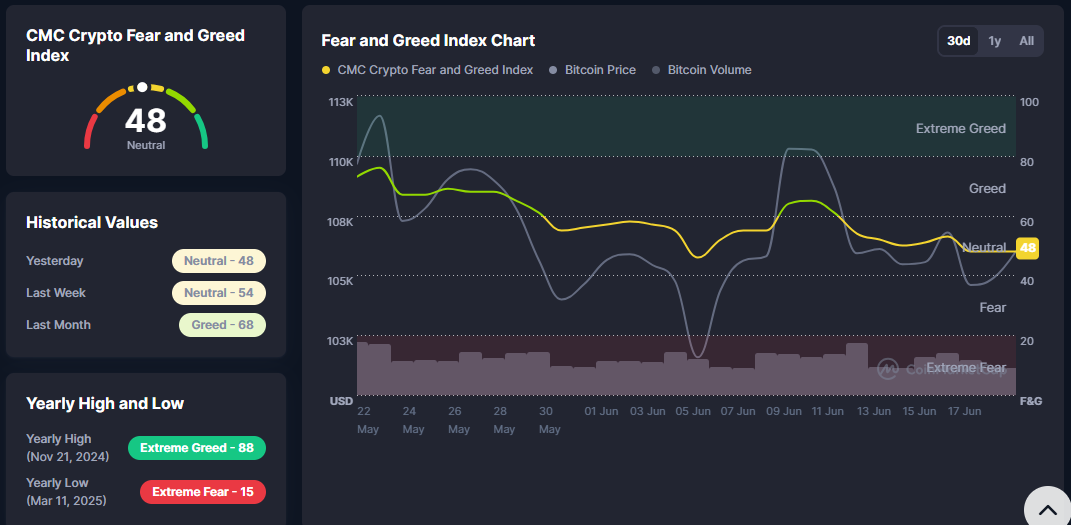This screenshot has height=525, width=1071.
Task: Click the scroll-to-top chevron button
Action: coord(1047,510)
